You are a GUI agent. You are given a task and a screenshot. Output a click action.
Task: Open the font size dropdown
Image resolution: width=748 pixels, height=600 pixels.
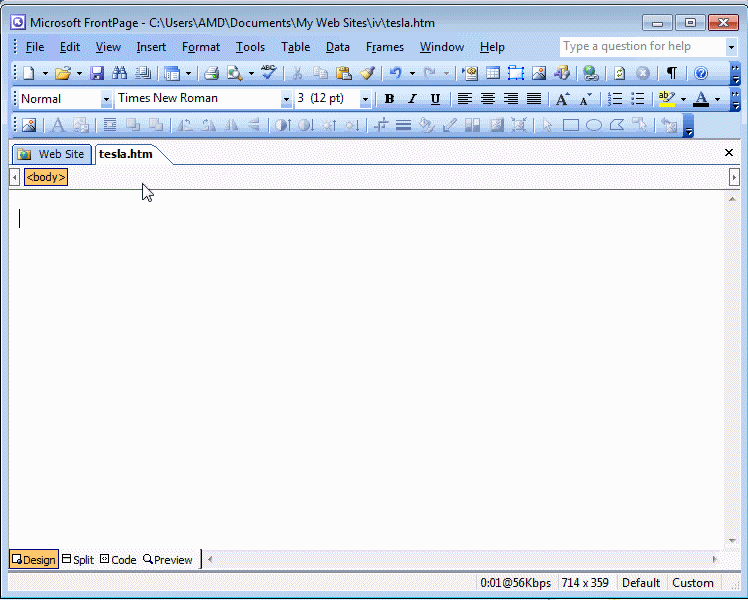pos(364,99)
